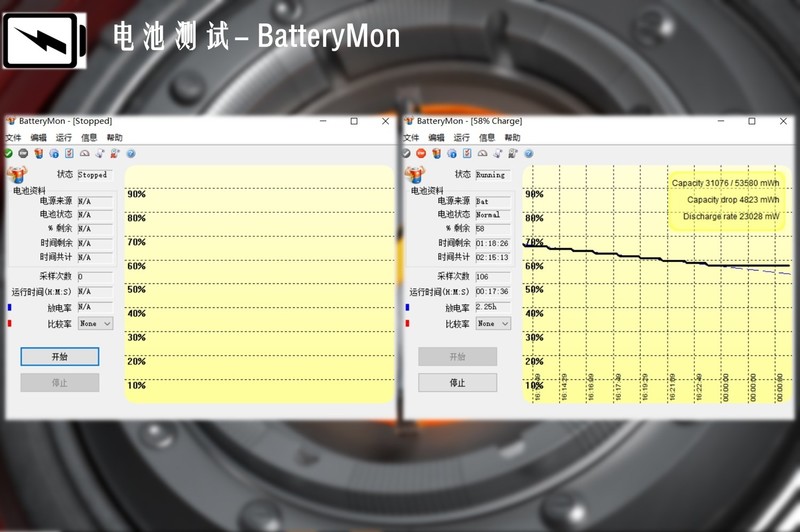Click 采样次数 field showing 106
This screenshot has width=800, height=532.
pyautogui.click(x=493, y=276)
